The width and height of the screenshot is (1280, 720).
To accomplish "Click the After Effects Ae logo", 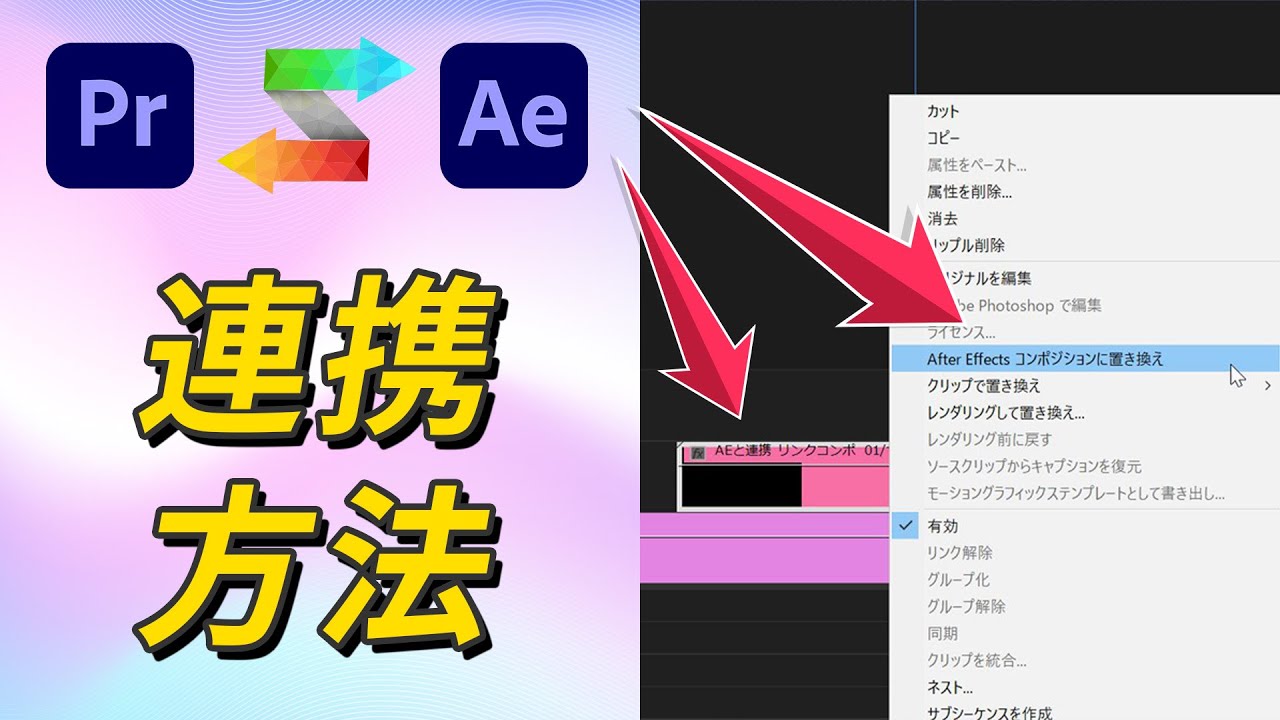I will 513,115.
